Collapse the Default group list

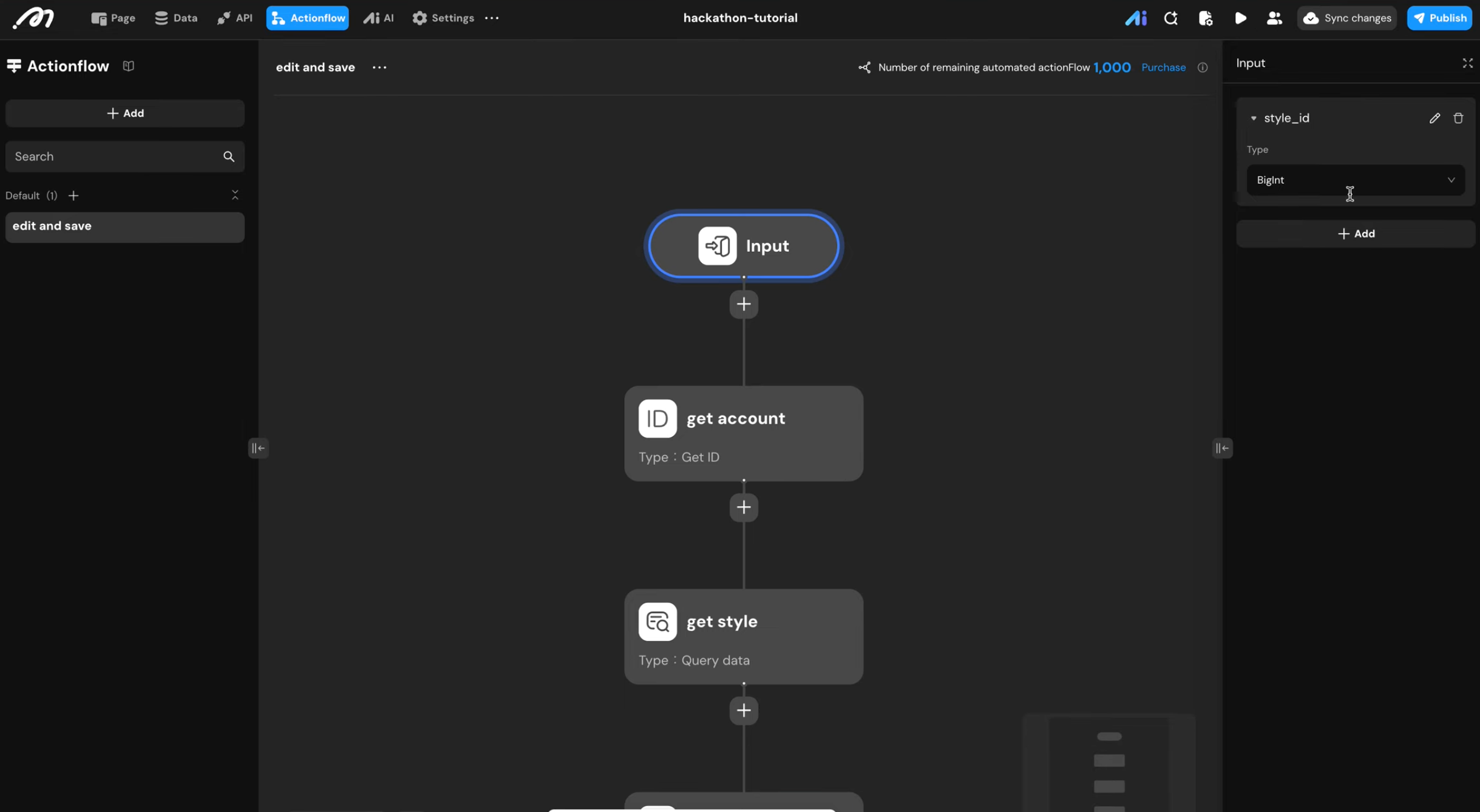click(235, 195)
